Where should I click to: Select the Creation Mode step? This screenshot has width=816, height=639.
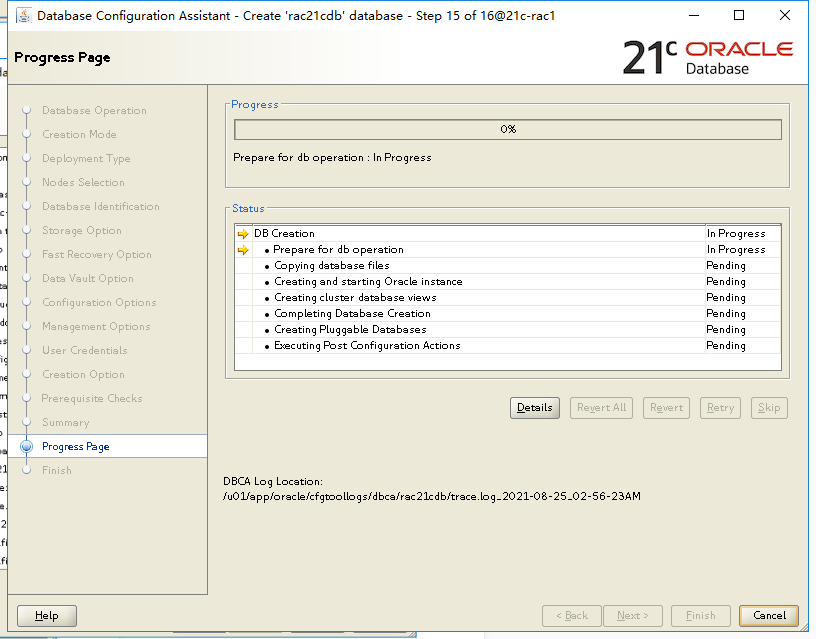79,134
